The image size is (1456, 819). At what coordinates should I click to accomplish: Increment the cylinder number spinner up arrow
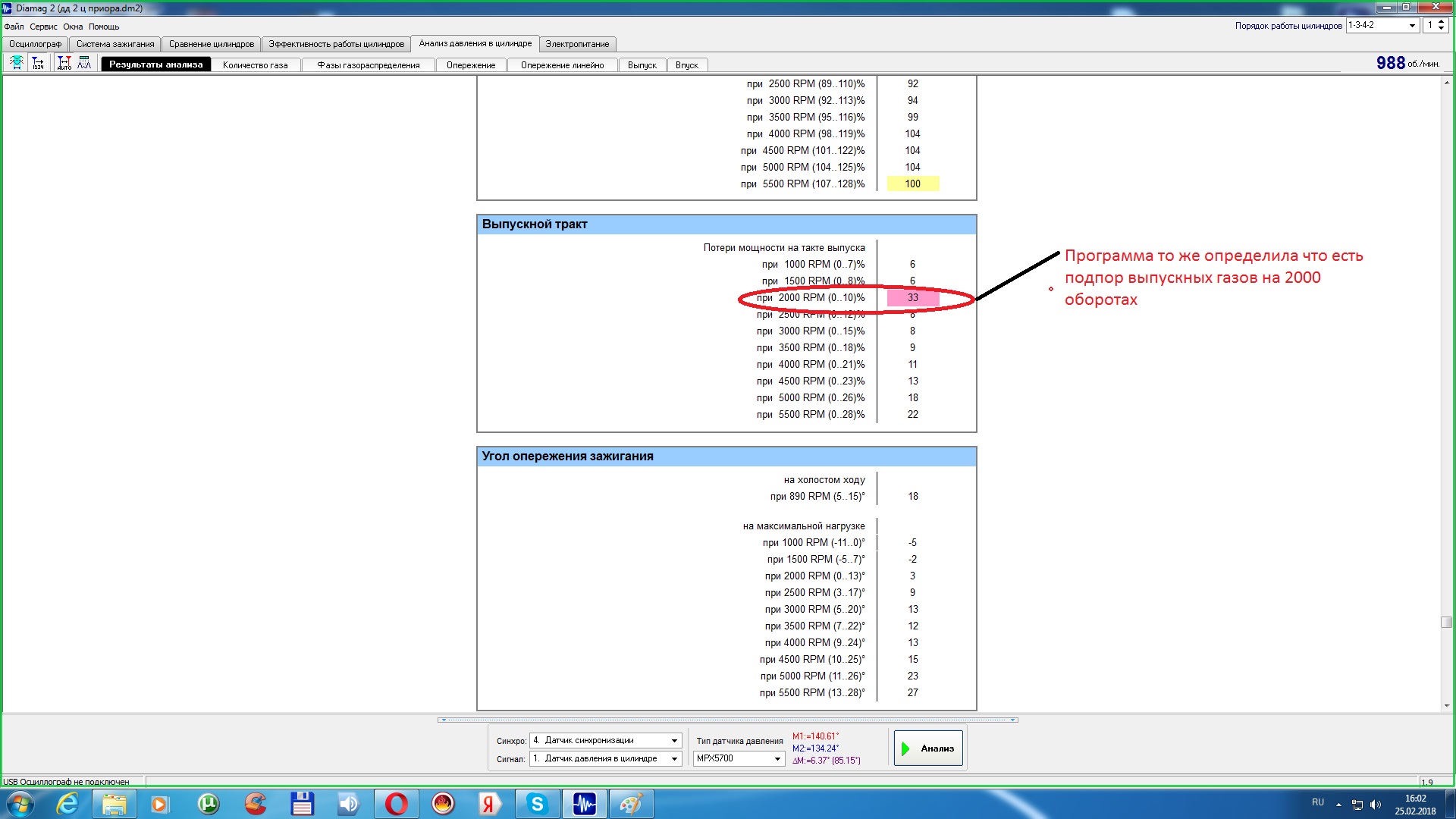[x=1442, y=22]
